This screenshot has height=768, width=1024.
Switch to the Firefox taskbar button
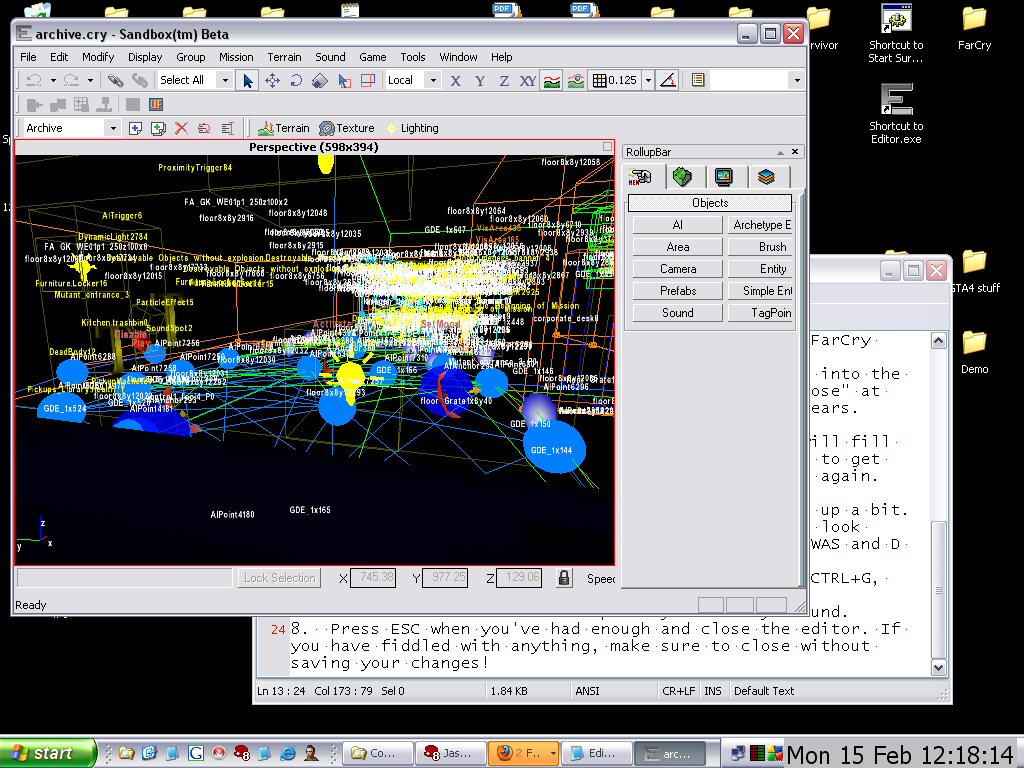523,754
